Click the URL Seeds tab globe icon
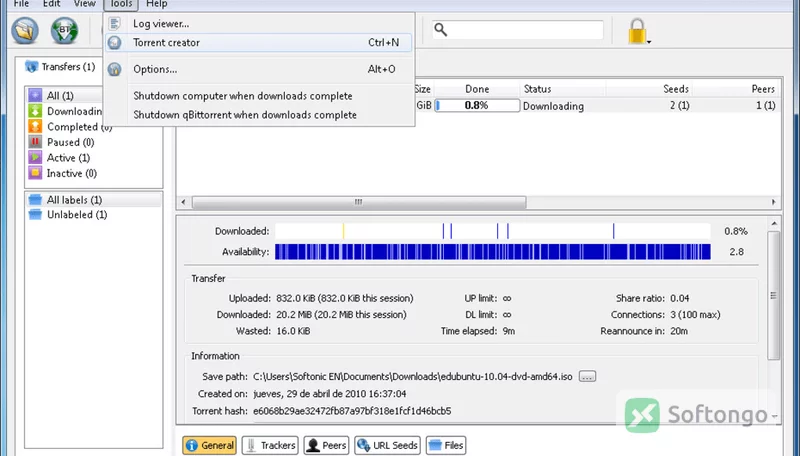The width and height of the screenshot is (800, 456). pos(364,445)
